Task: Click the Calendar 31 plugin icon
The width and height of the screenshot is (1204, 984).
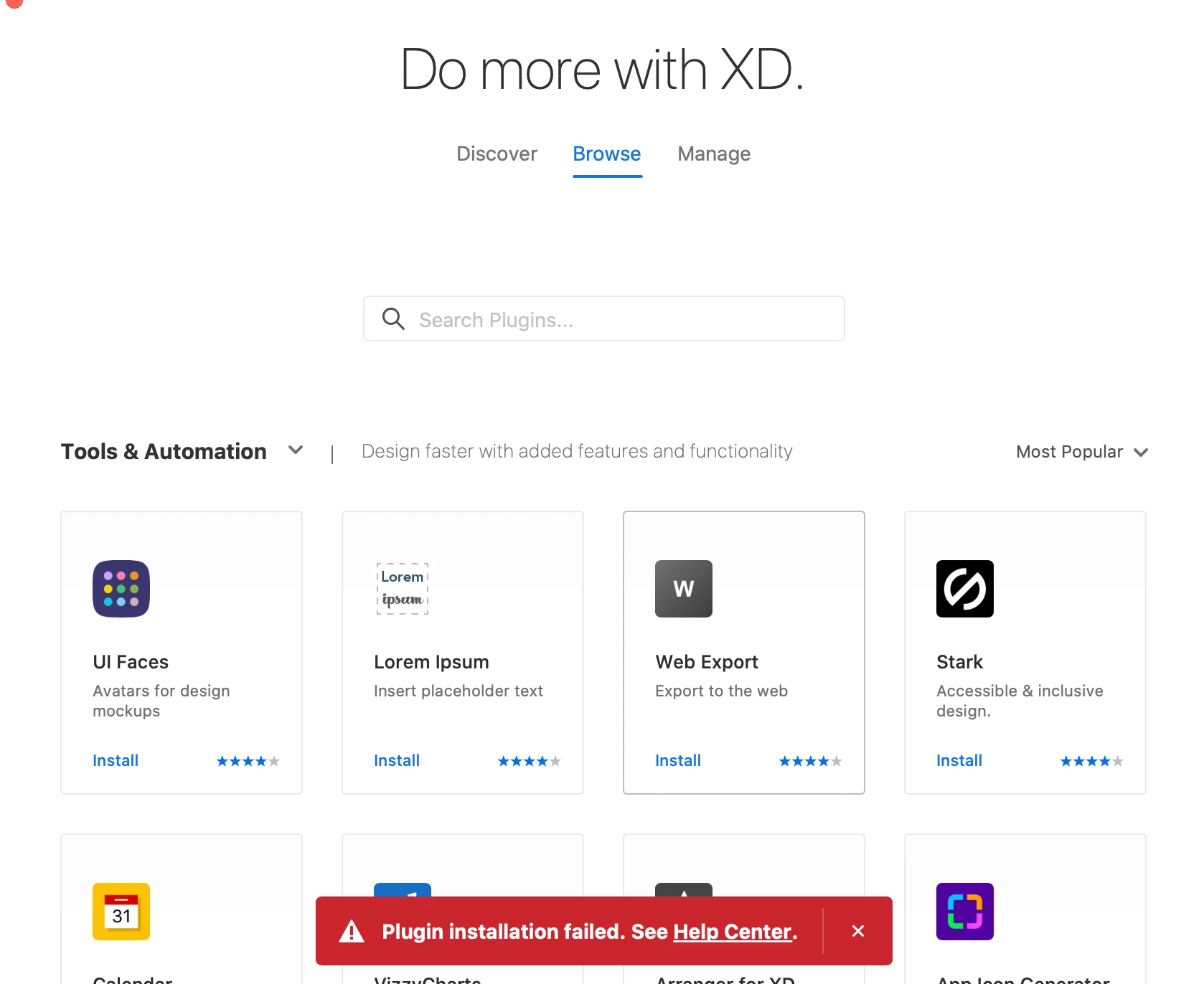Action: pos(121,912)
